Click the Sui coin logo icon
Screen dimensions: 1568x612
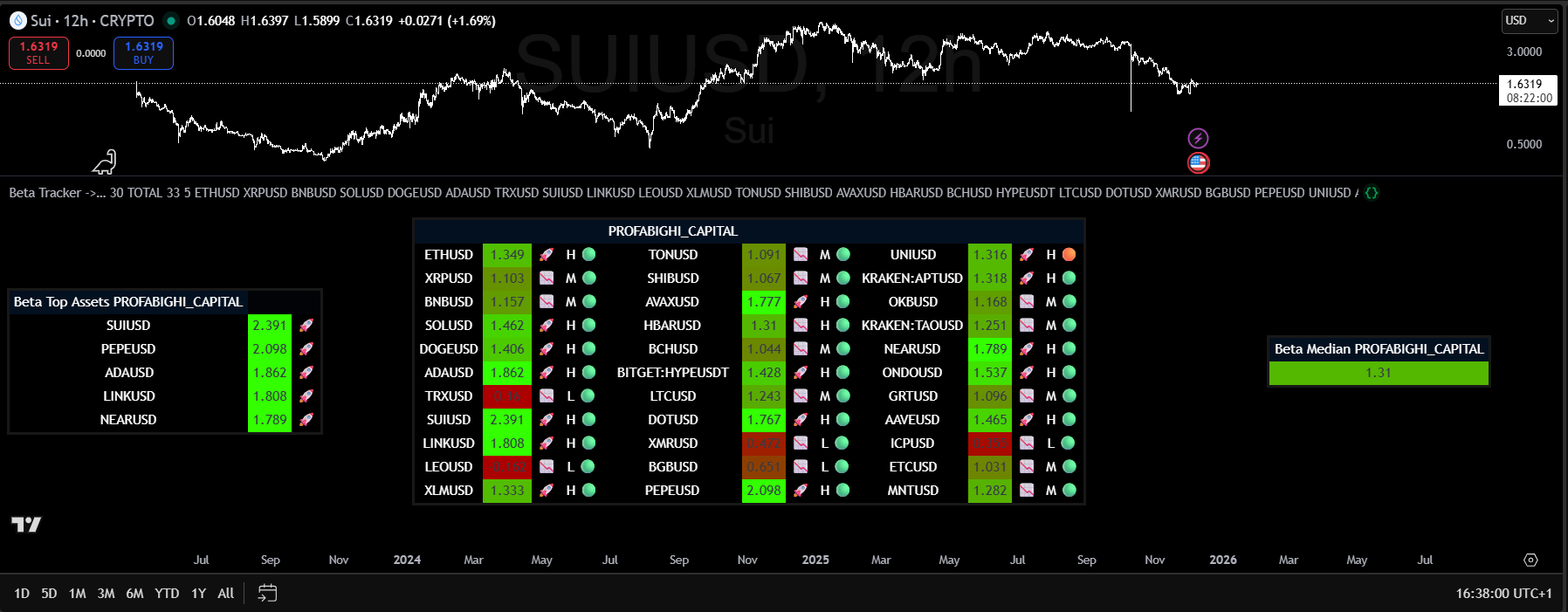(x=17, y=20)
